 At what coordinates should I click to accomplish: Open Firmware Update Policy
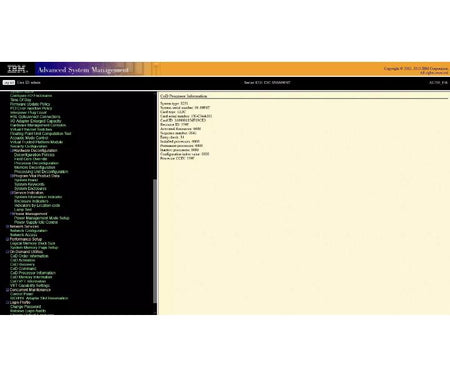30,104
